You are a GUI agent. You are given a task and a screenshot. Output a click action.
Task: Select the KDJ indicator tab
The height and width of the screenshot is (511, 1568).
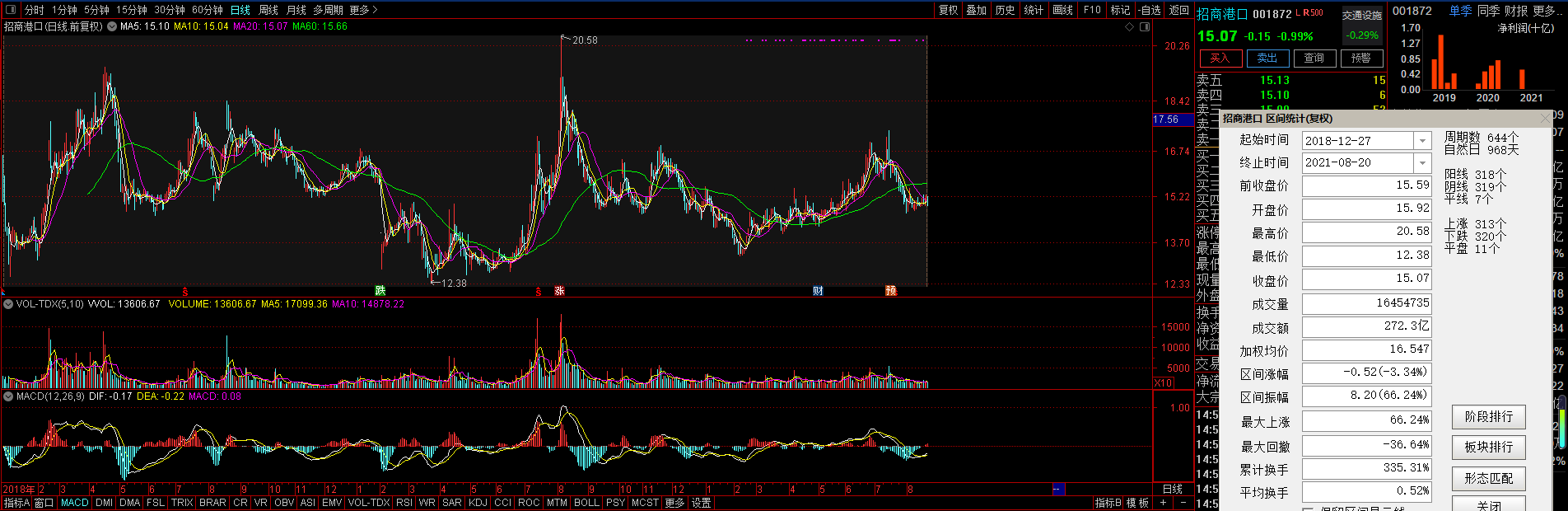click(x=478, y=503)
